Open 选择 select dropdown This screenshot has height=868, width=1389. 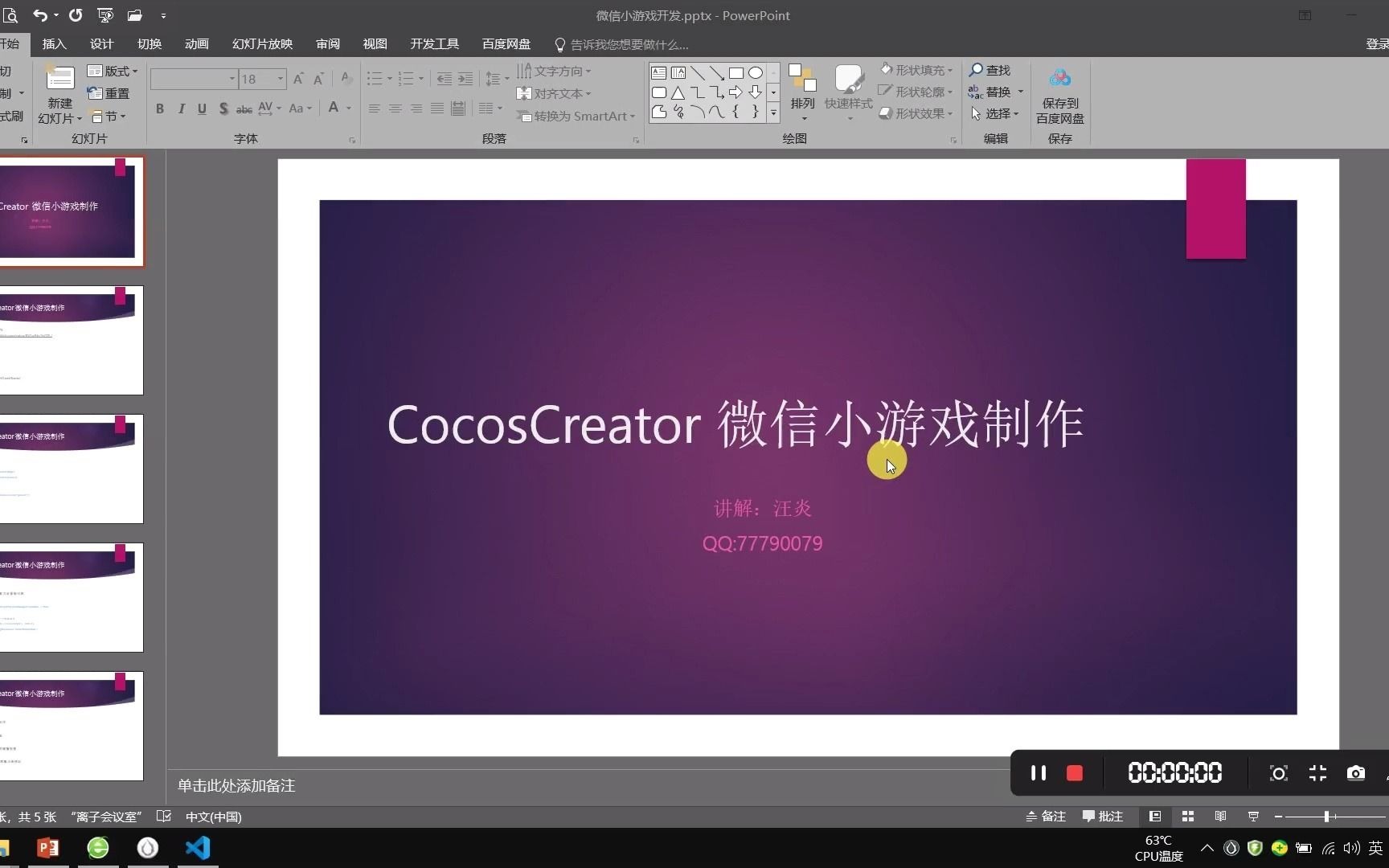tap(994, 113)
